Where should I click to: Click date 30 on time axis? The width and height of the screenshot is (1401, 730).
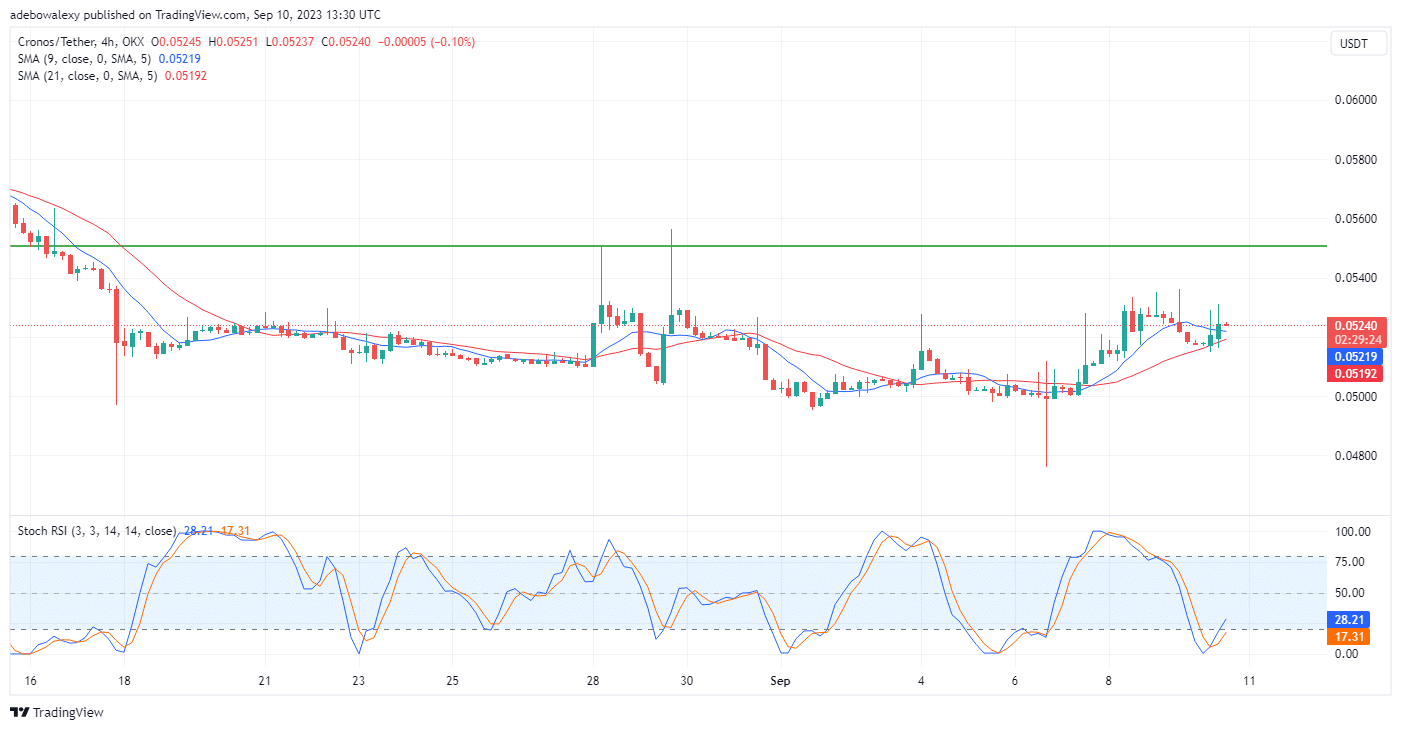[x=686, y=681]
